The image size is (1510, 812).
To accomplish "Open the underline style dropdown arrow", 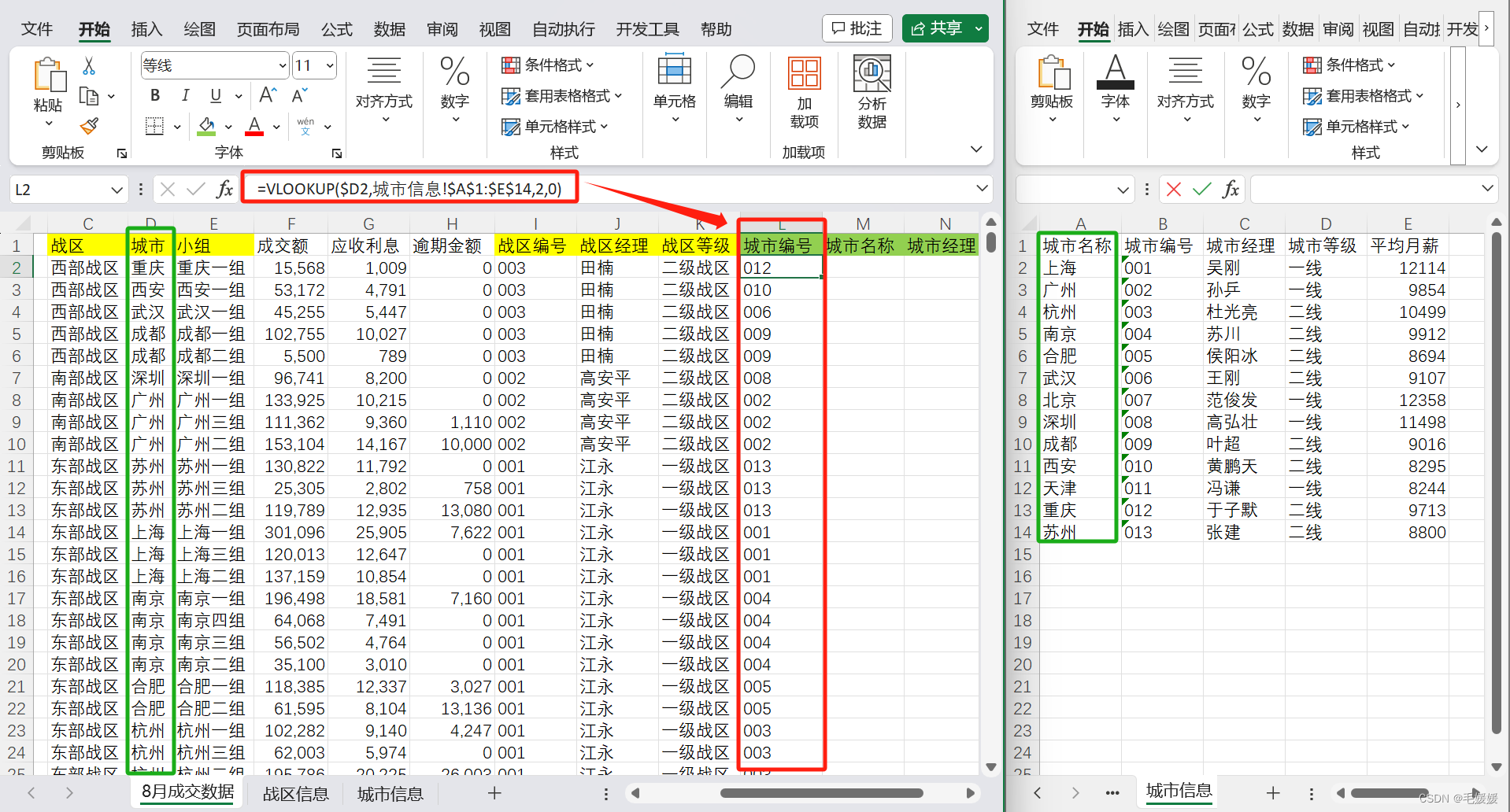I will tap(239, 96).
